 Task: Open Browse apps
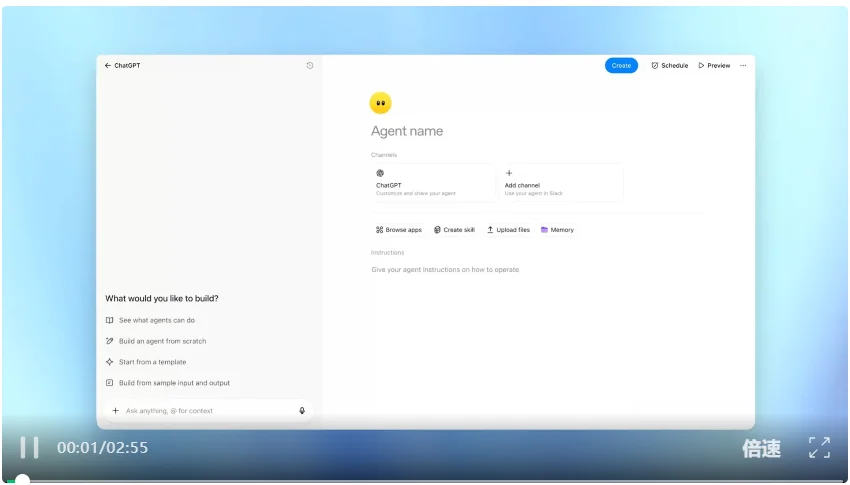[x=398, y=230]
